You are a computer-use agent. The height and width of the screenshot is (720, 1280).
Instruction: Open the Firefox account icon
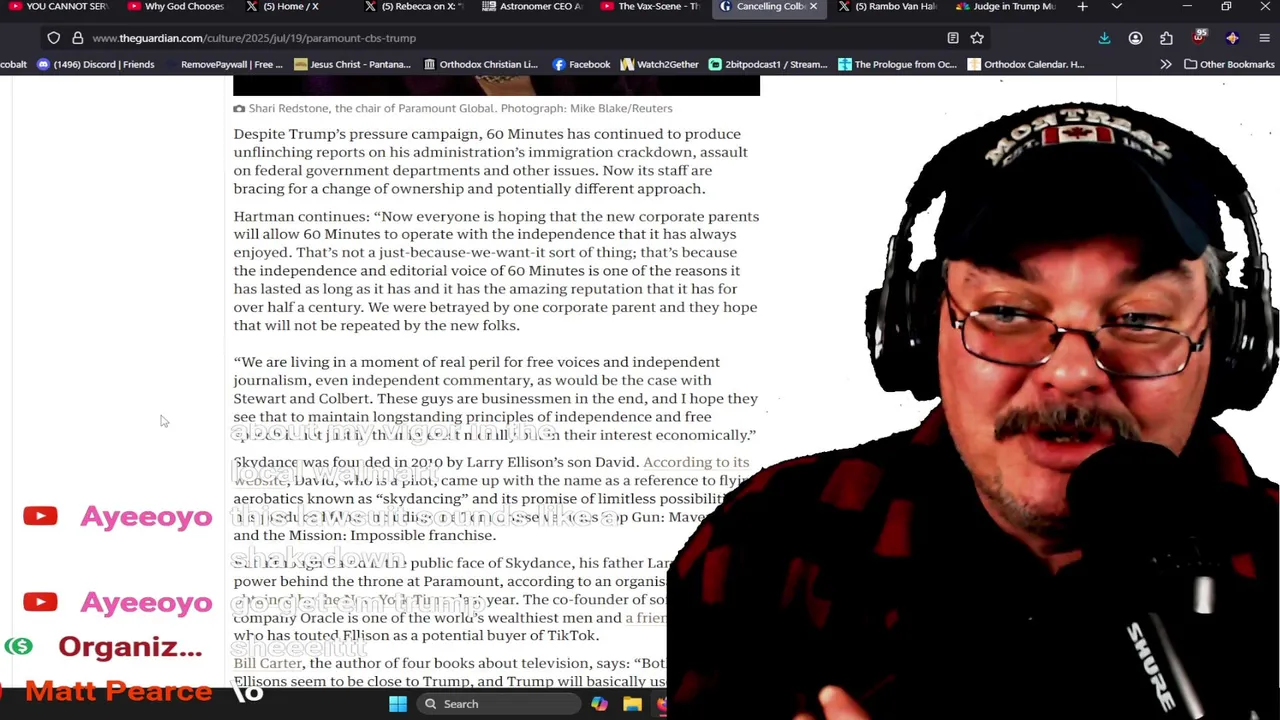click(x=1135, y=38)
